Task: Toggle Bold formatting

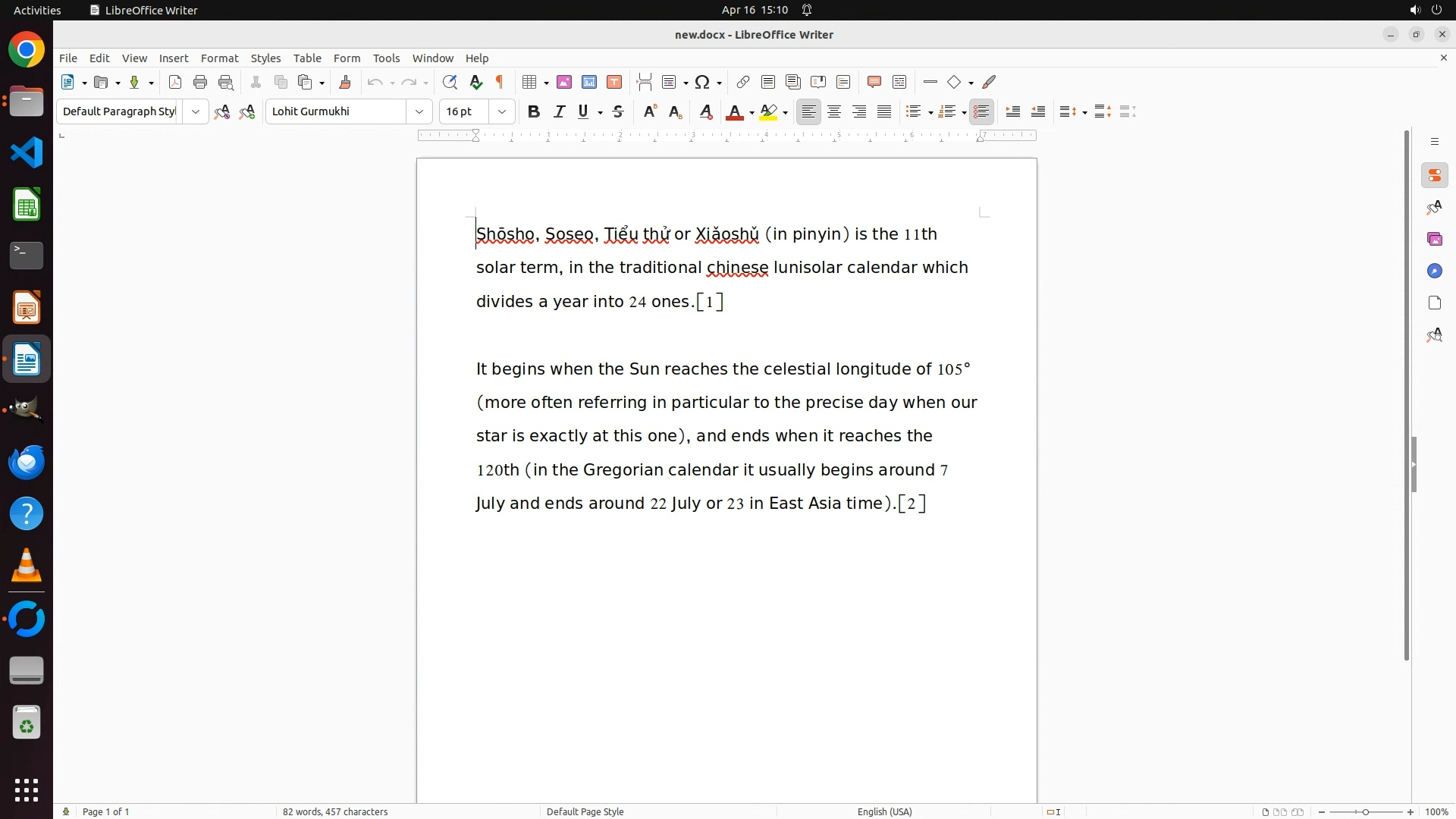Action: coord(533,111)
